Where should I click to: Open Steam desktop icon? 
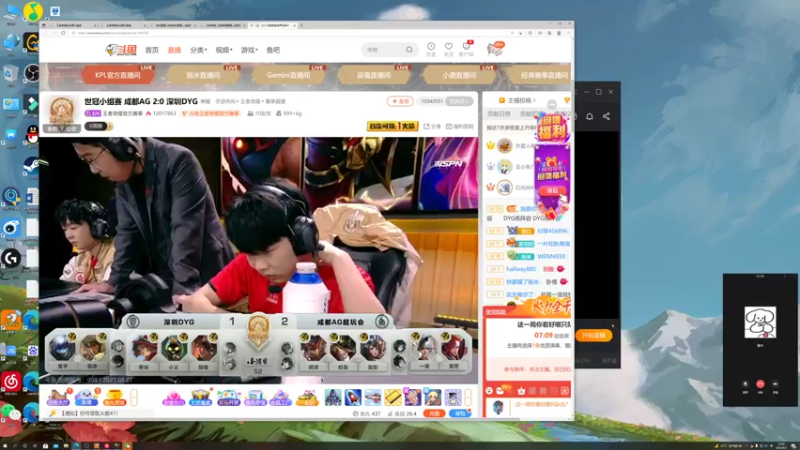[32, 167]
